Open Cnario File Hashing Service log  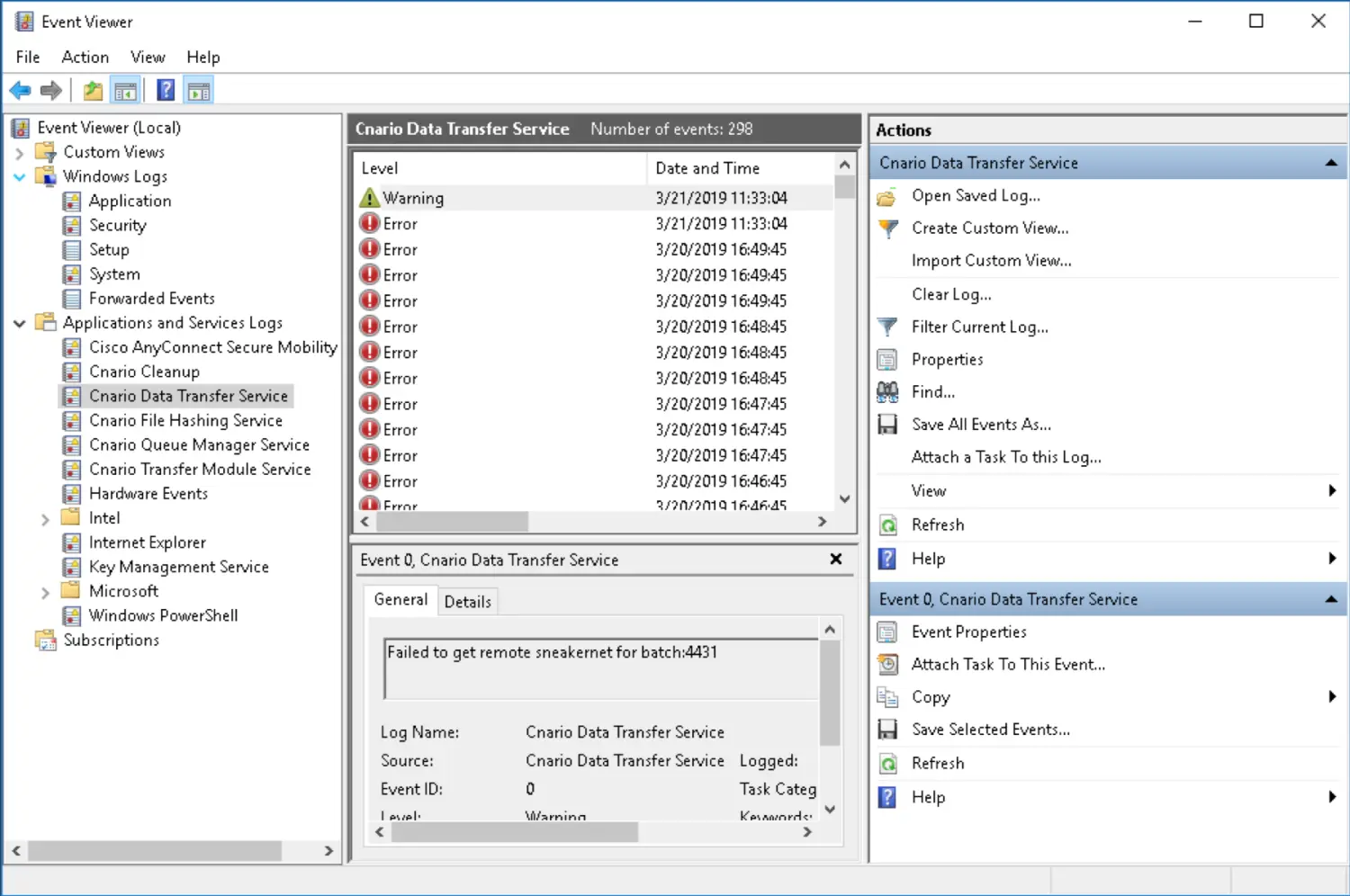[x=185, y=420]
